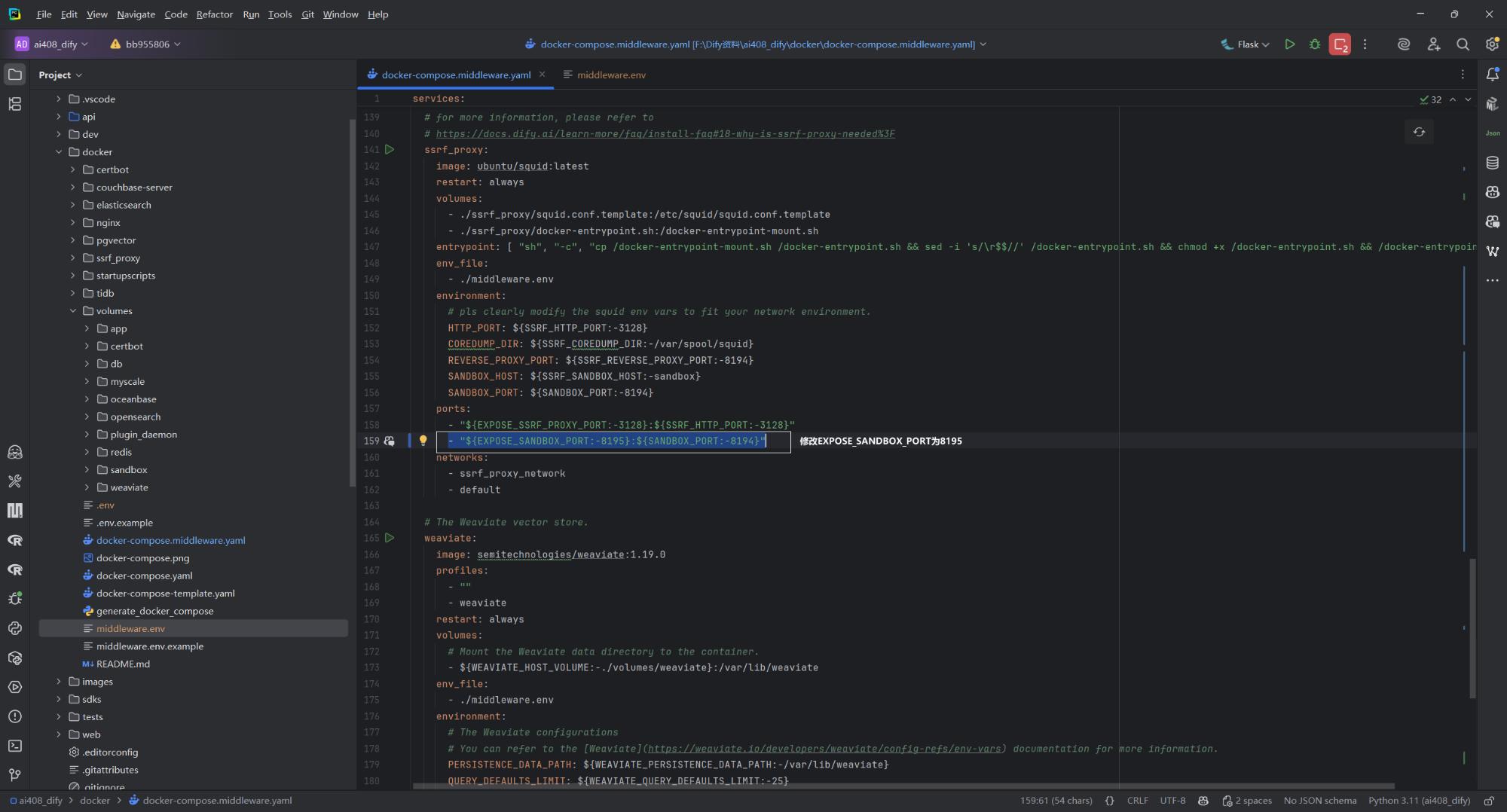
Task: Open the Git tool window icon
Action: coord(14,775)
